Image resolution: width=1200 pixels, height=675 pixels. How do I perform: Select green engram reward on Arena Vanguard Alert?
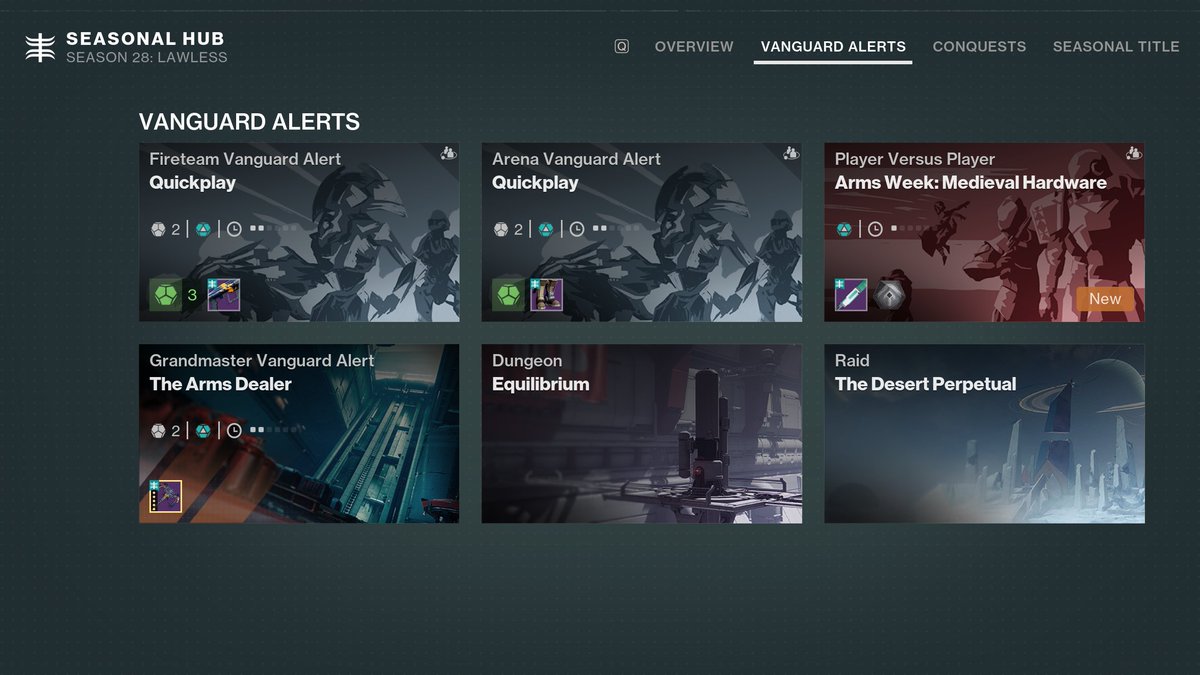[508, 295]
